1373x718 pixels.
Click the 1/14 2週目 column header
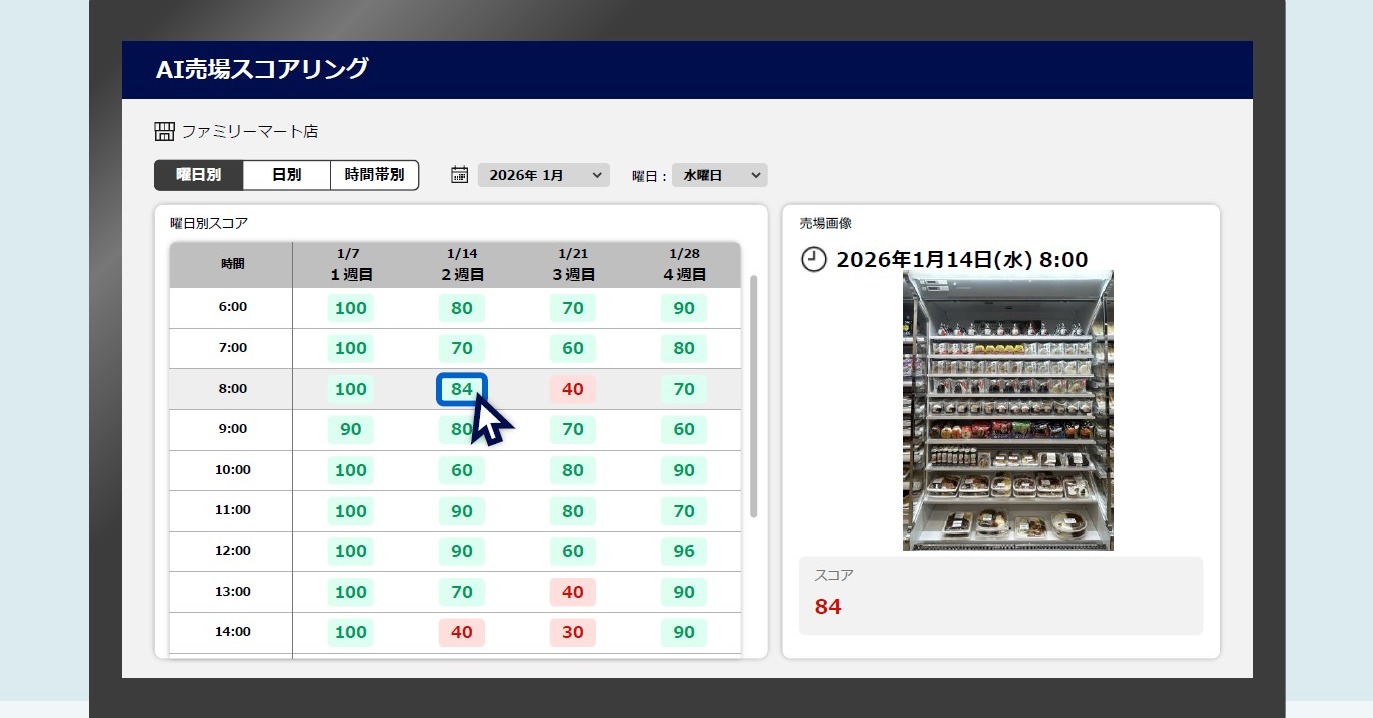click(460, 262)
